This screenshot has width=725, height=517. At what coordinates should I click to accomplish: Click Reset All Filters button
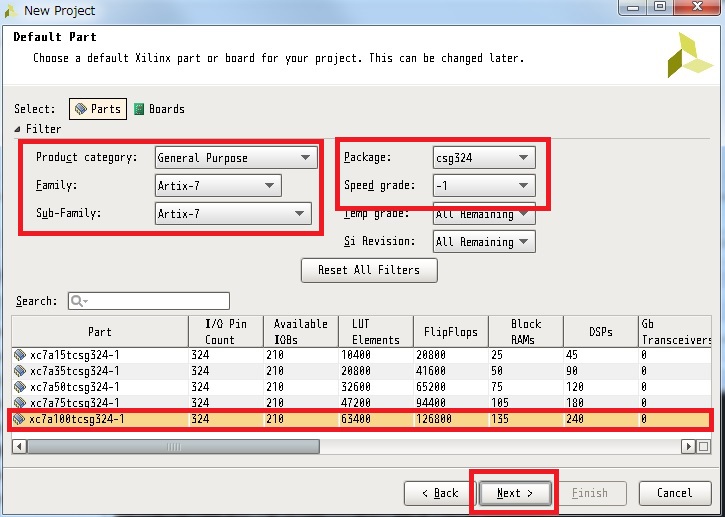pyautogui.click(x=369, y=270)
